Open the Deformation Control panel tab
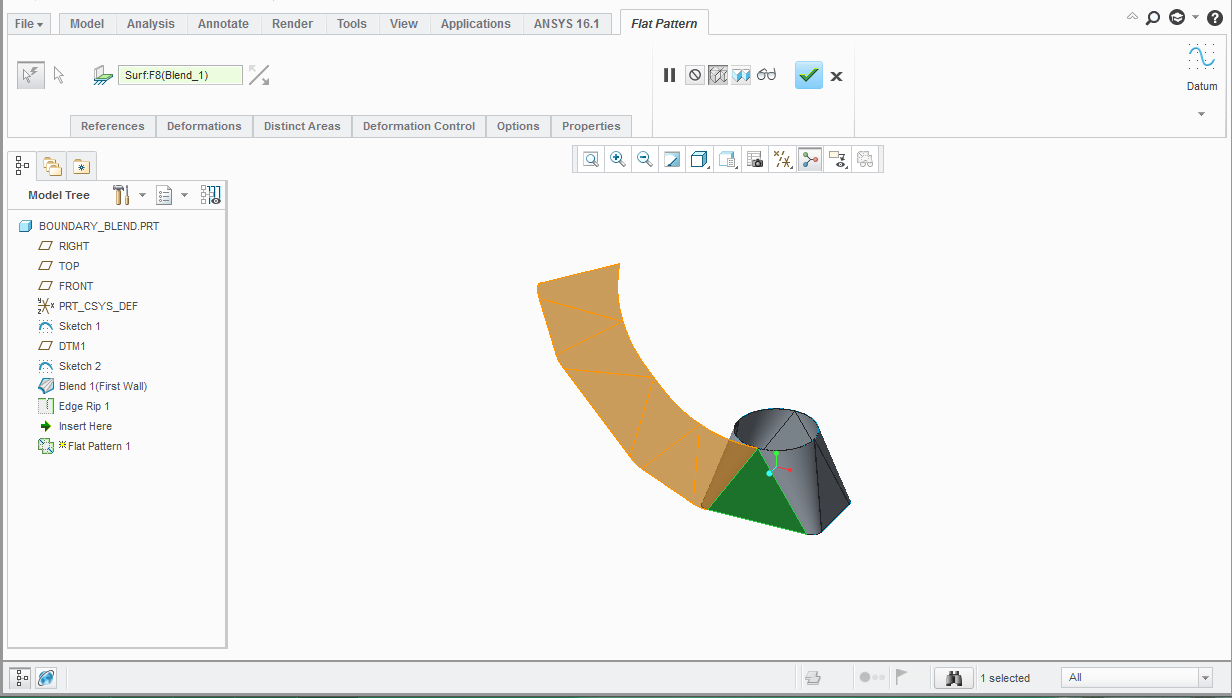 (419, 126)
